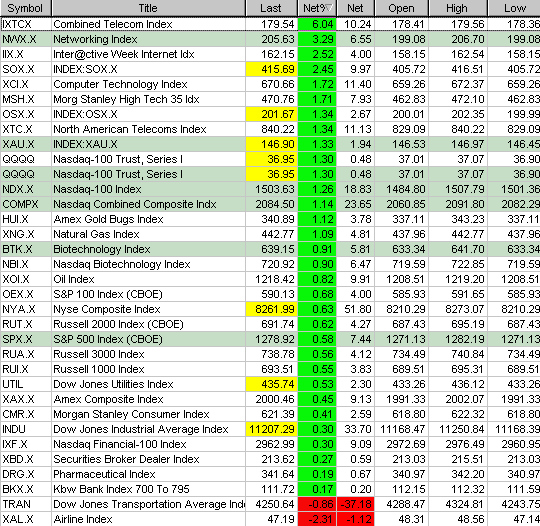Sort by the Net% column header
Image resolution: width=540 pixels, height=526 pixels.
click(x=317, y=8)
